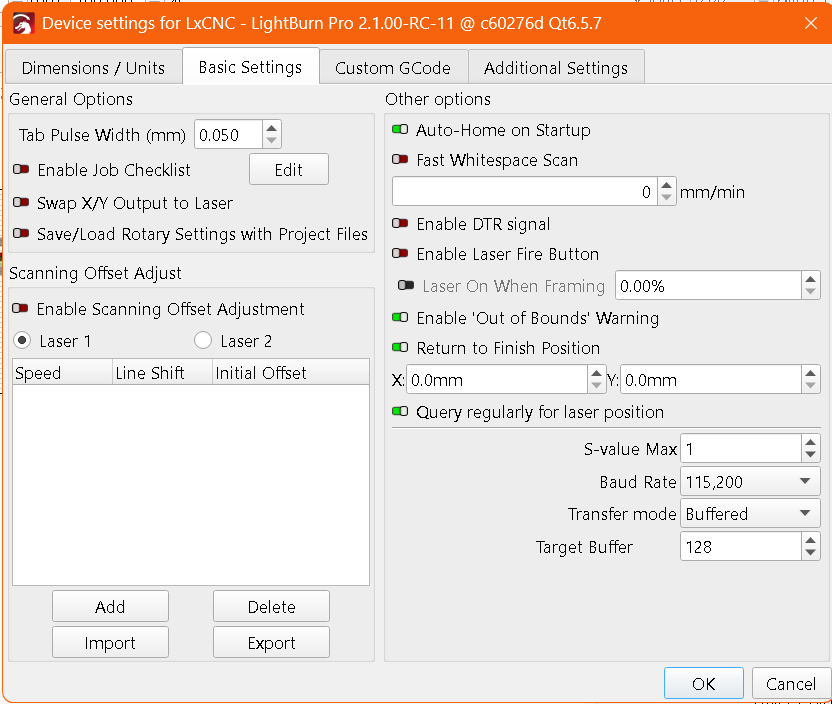Click the whitespace scan speed mm/min field
Screen dimensions: 832x704
point(524,192)
